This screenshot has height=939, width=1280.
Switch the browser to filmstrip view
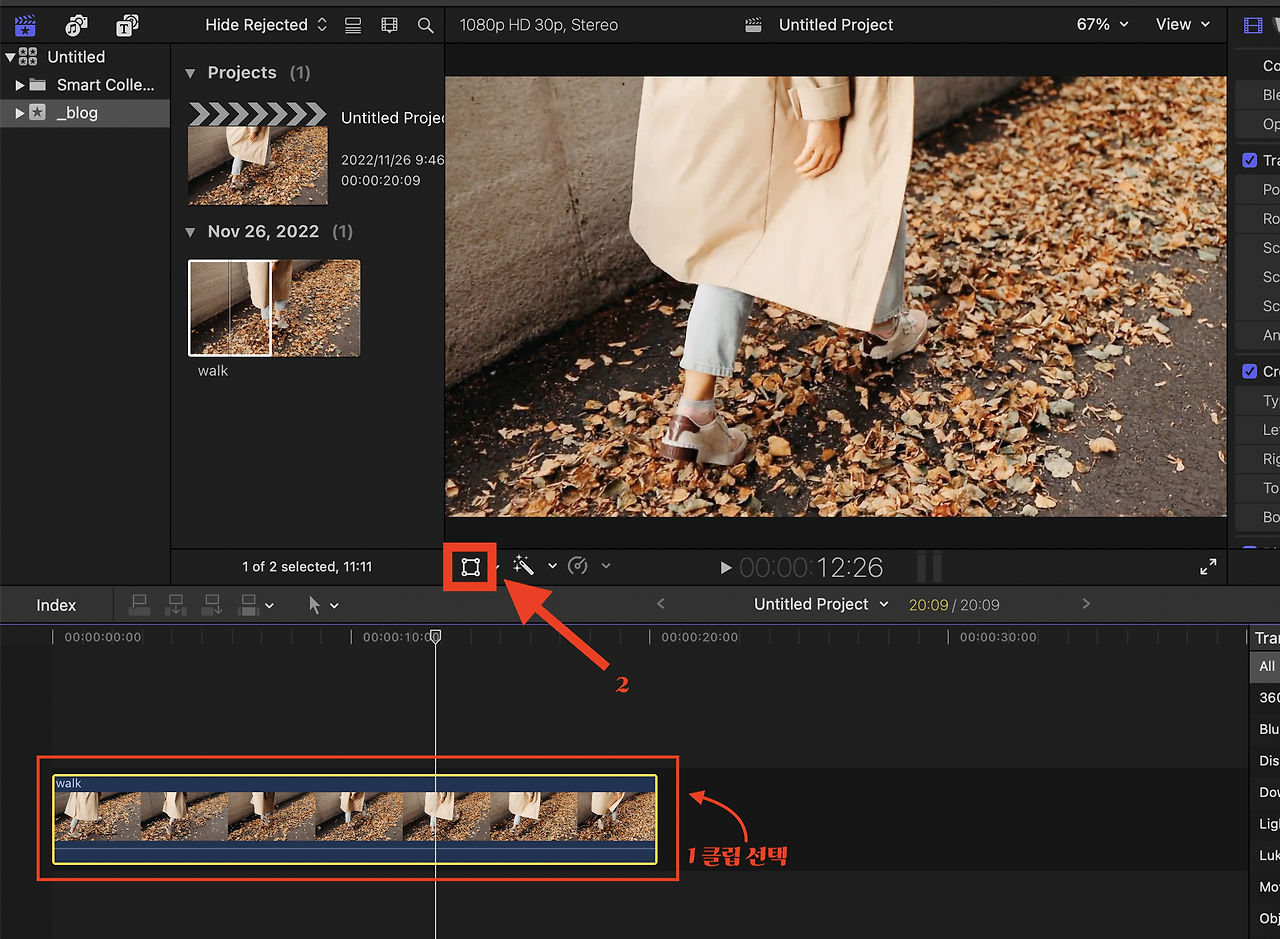point(389,25)
